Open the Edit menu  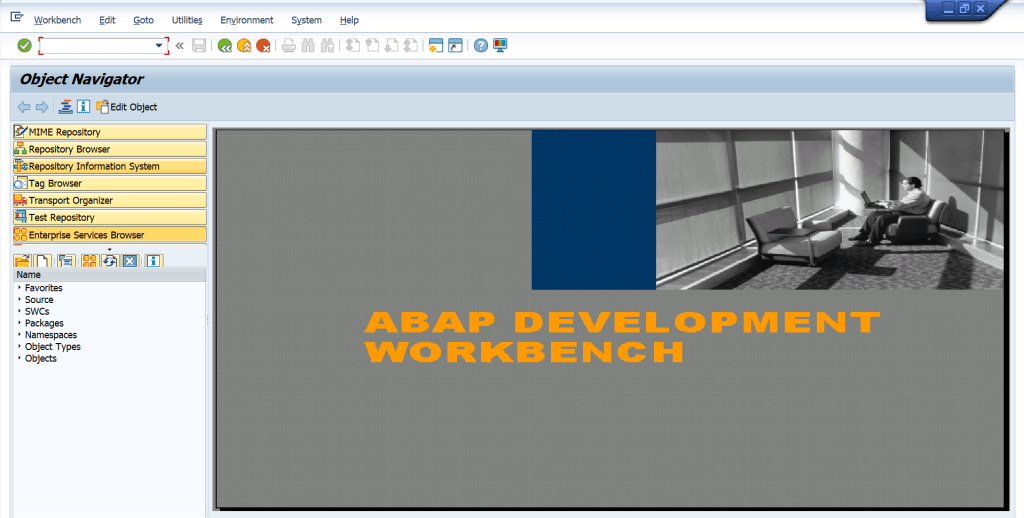(107, 20)
